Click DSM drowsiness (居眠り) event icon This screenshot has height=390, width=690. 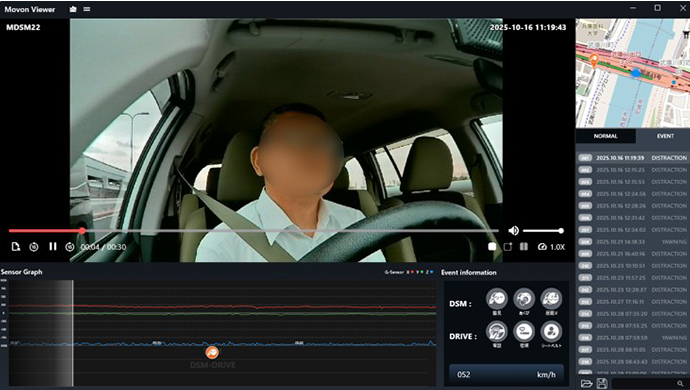(x=551, y=299)
